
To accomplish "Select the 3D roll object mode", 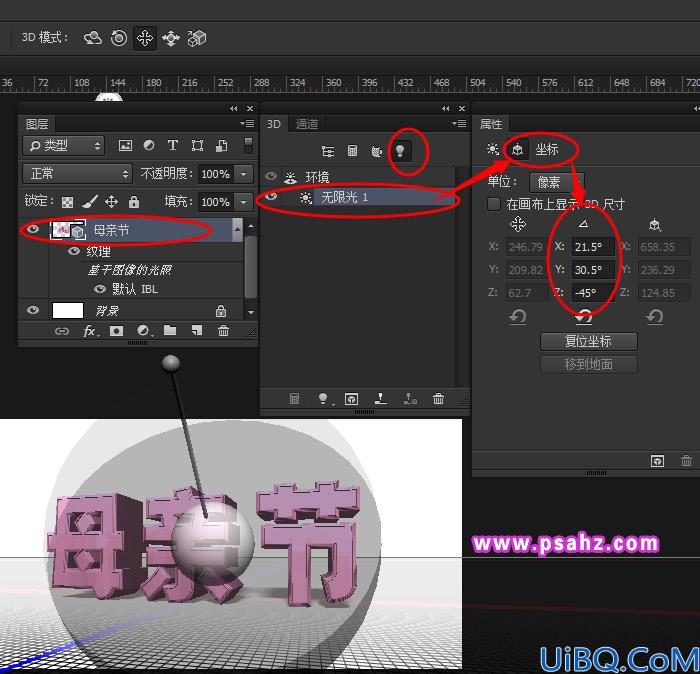I will 119,38.
